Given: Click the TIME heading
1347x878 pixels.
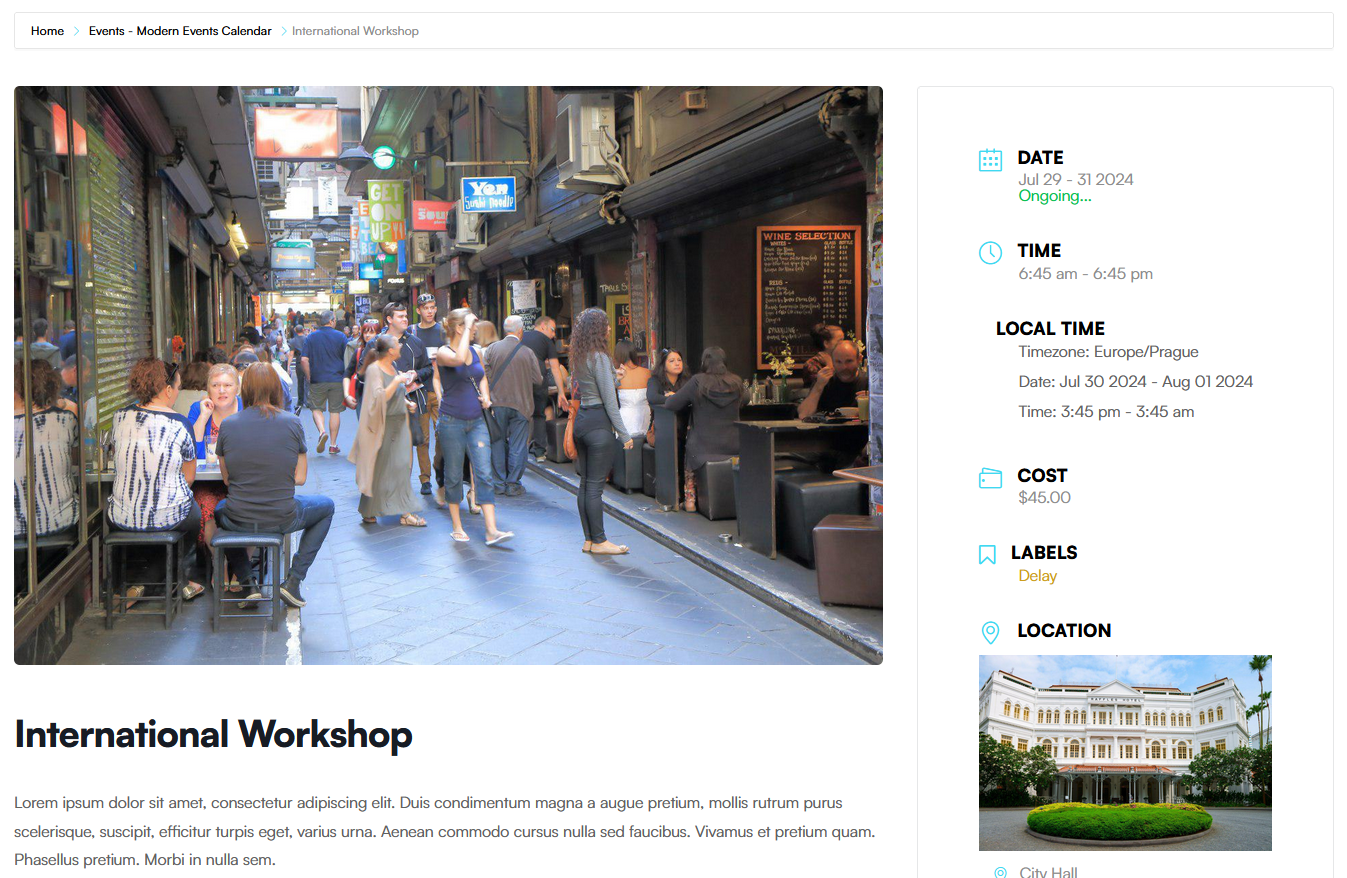Looking at the screenshot, I should pos(1039,250).
